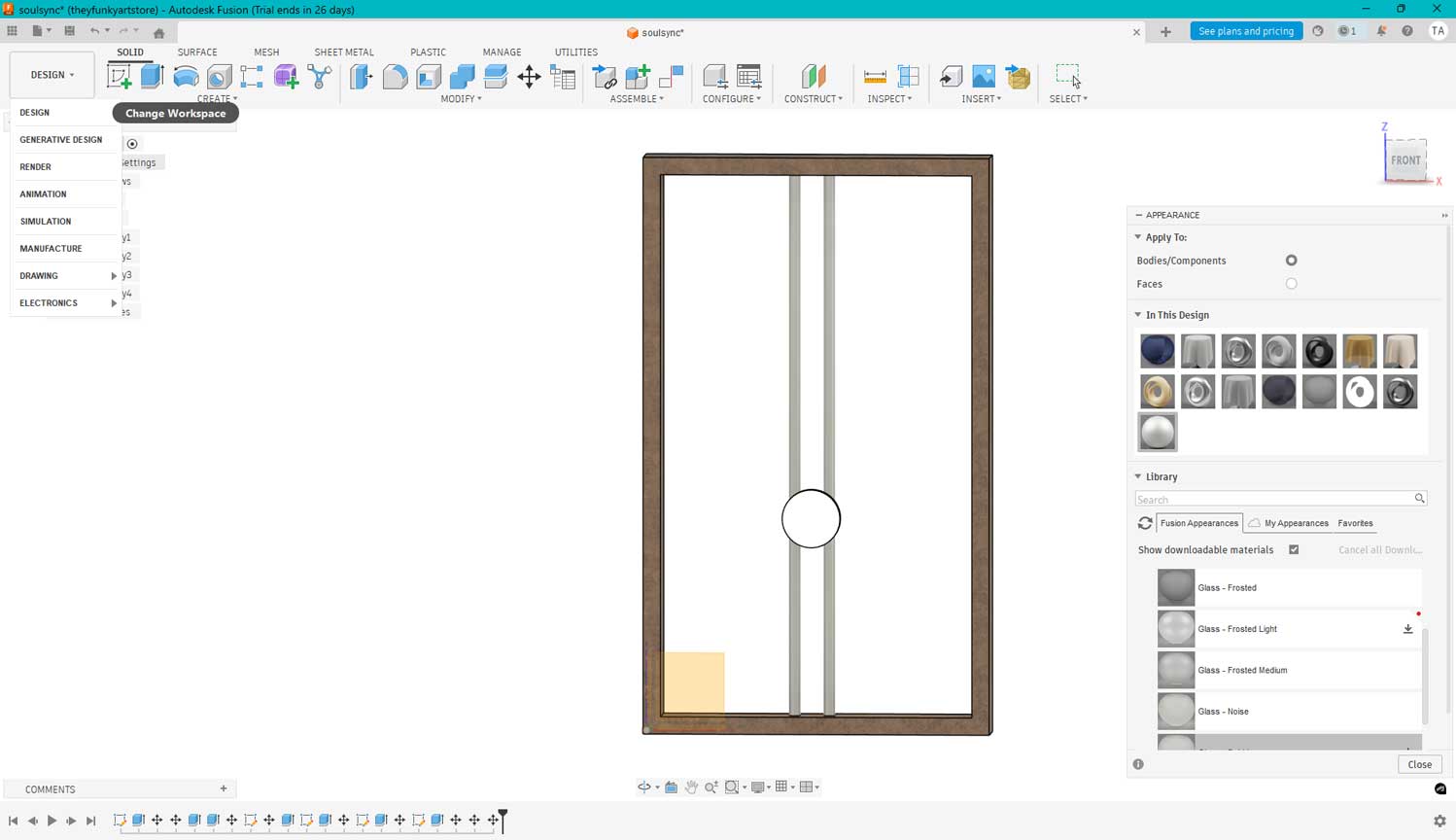Click the FRONT face of ViewCube
This screenshot has height=840, width=1456.
1405,160
